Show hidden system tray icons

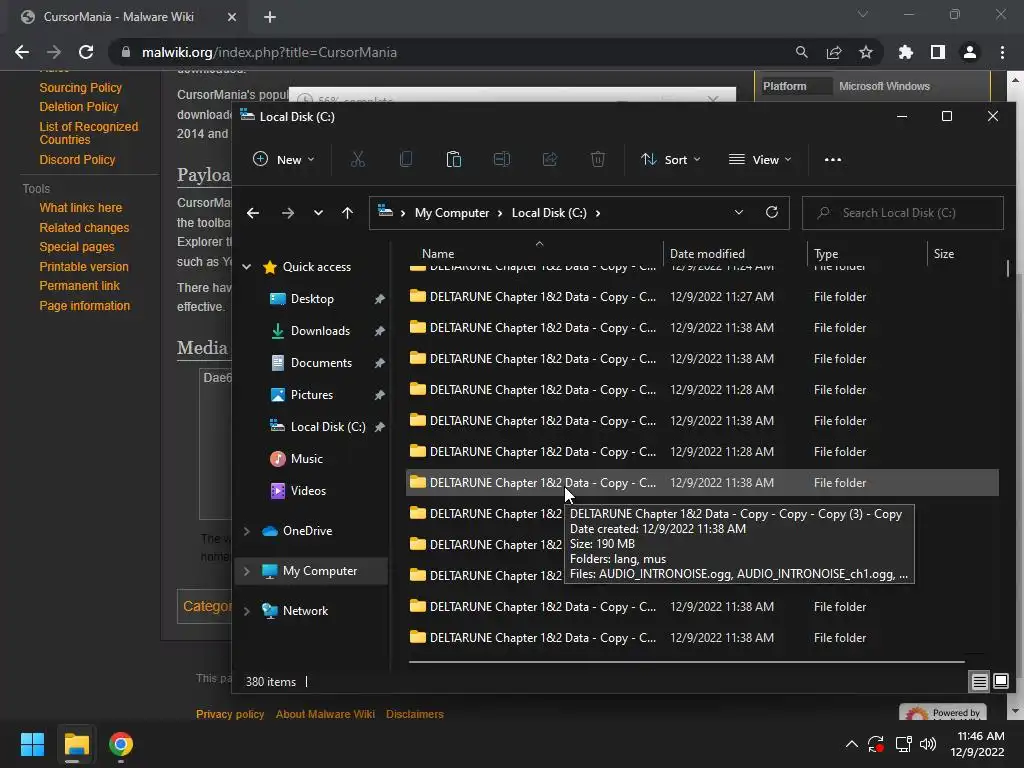pyautogui.click(x=852, y=744)
